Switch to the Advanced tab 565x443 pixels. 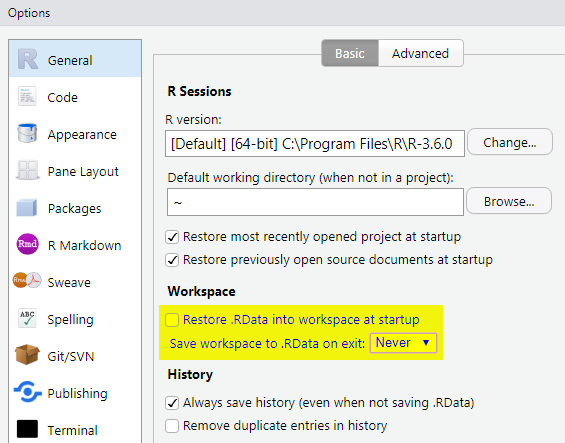[421, 53]
